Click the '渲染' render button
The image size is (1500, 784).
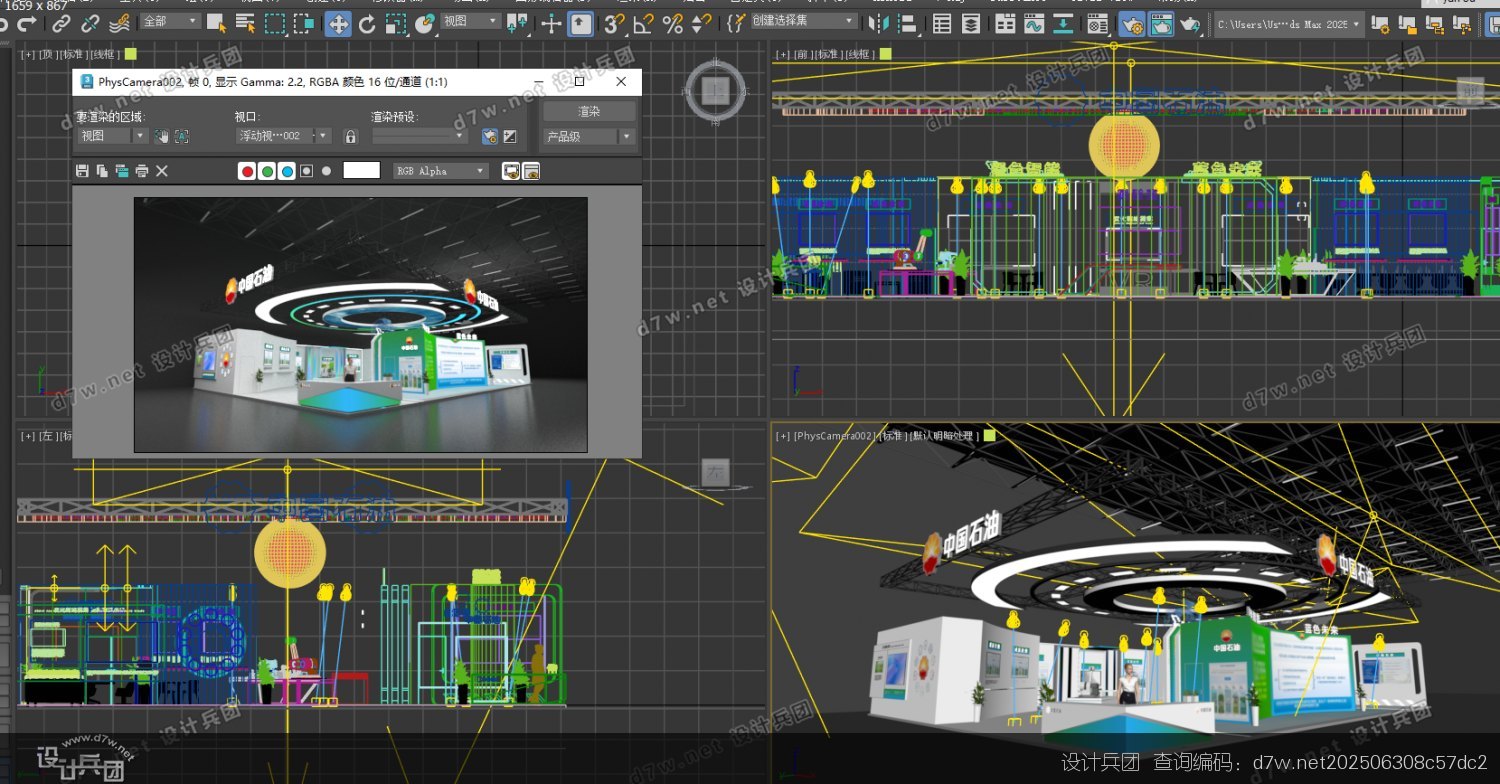click(589, 111)
